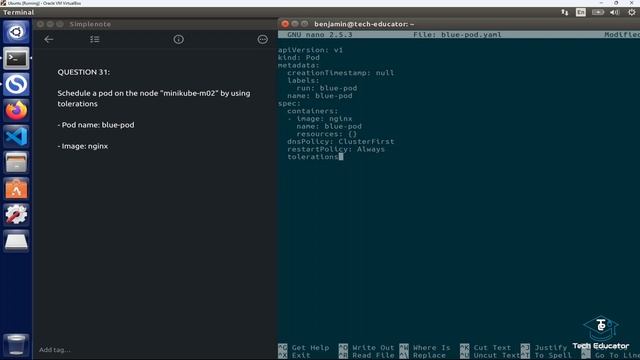Screen dimensions: 640x360
Task: Open Simplenote from the launcher
Action: (16, 84)
